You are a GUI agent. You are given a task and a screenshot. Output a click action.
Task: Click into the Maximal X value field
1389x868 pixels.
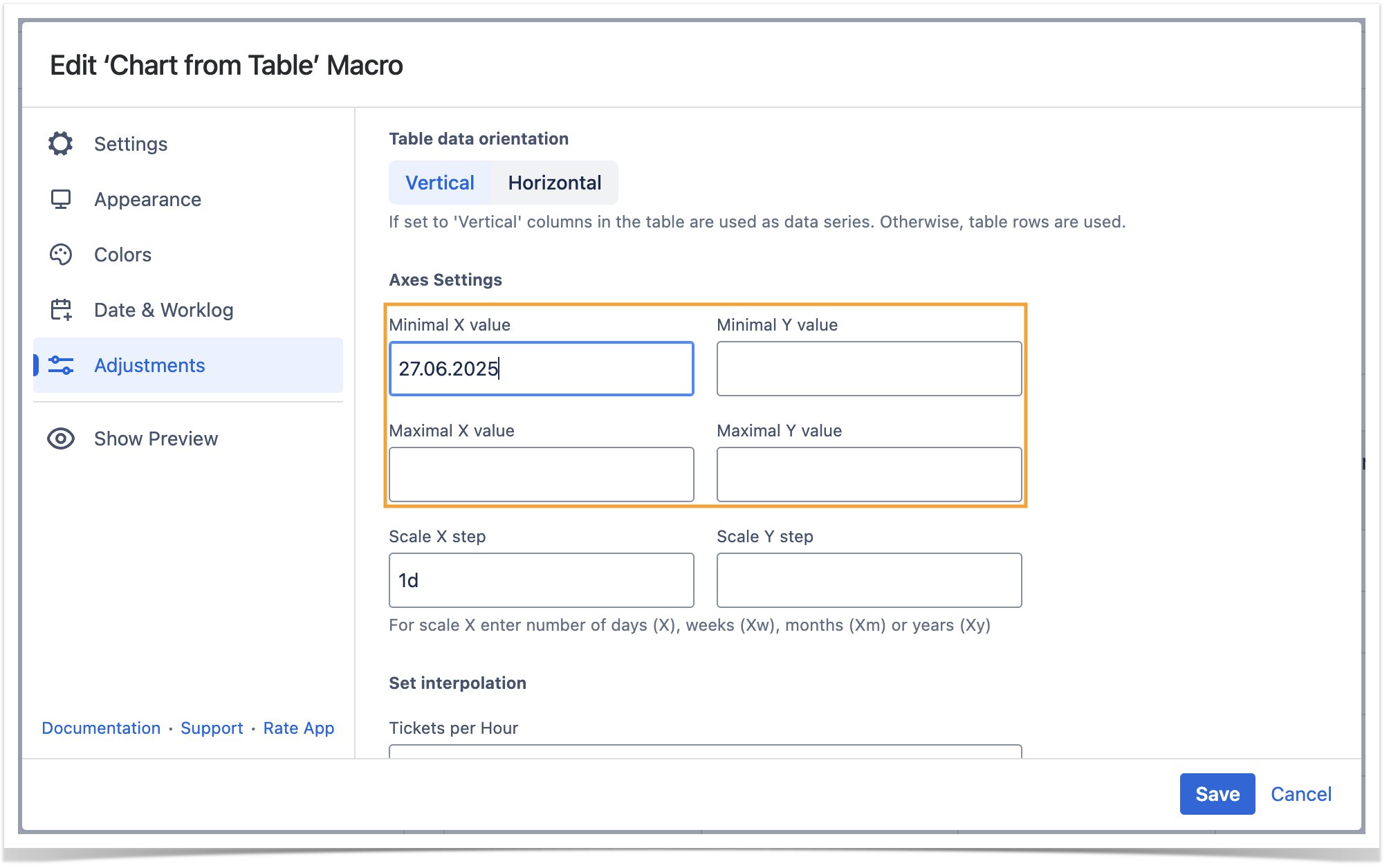click(541, 474)
